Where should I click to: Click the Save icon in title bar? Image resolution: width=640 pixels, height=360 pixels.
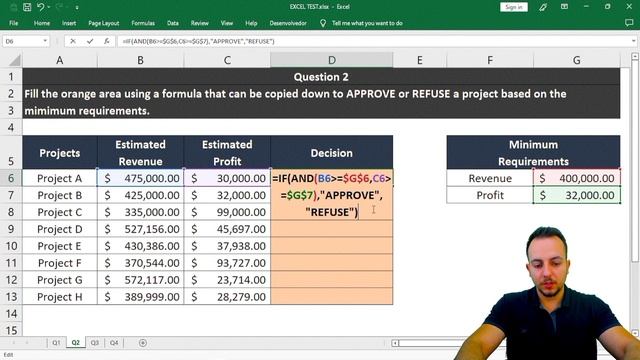[x=27, y=7]
